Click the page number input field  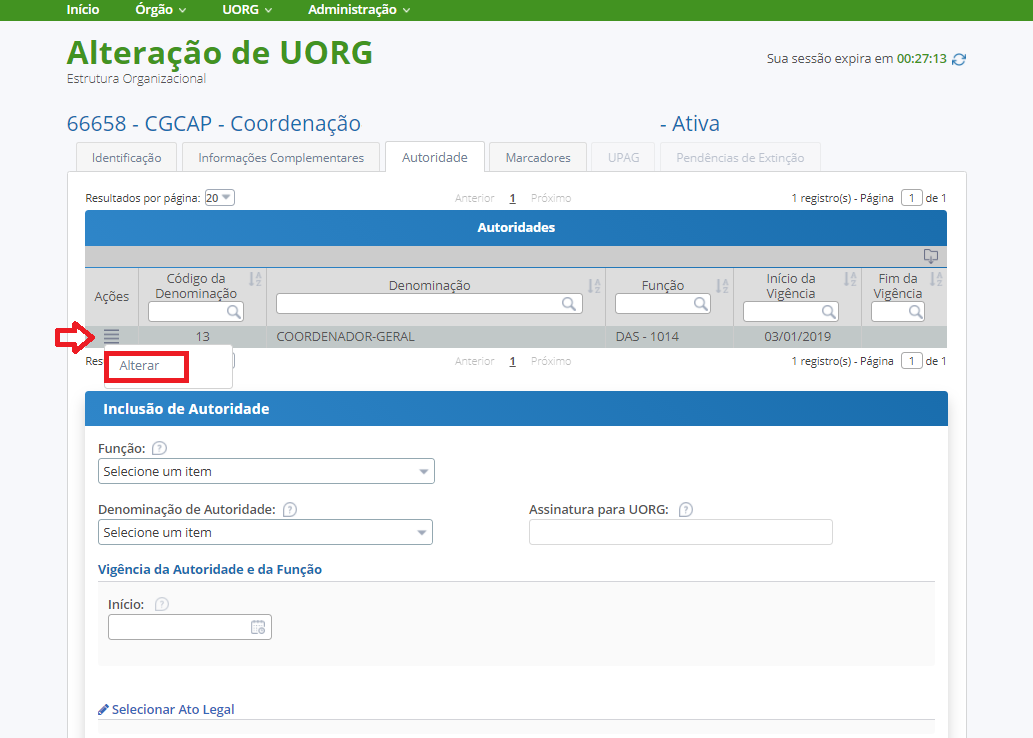(x=911, y=197)
